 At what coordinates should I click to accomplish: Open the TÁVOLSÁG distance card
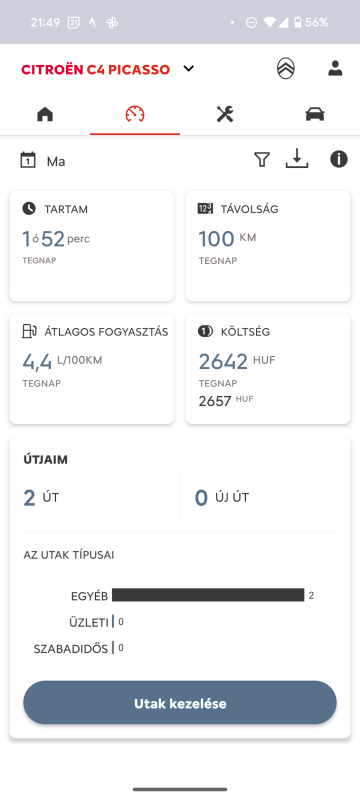pos(268,246)
